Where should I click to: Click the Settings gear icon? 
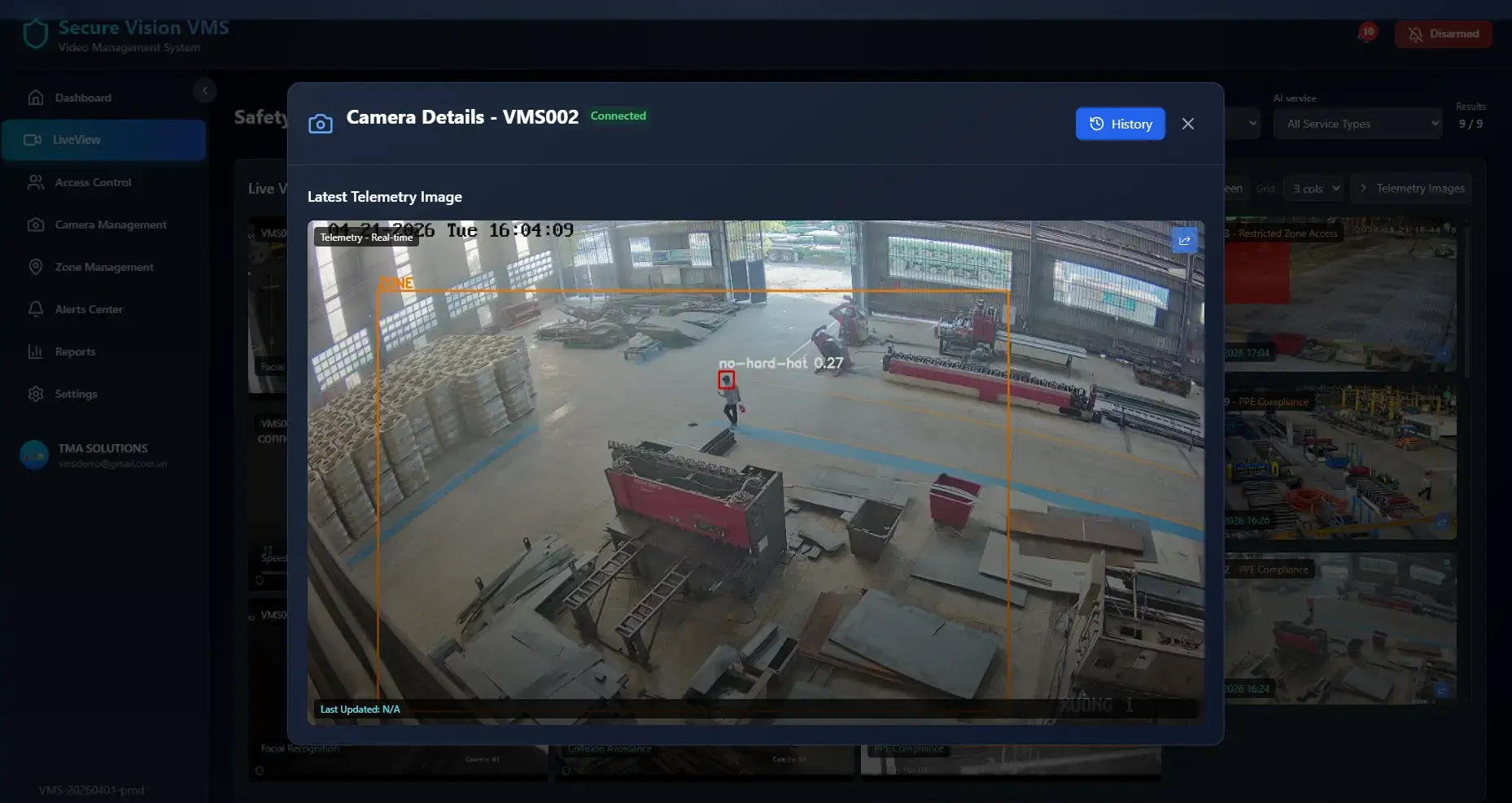tap(35, 394)
